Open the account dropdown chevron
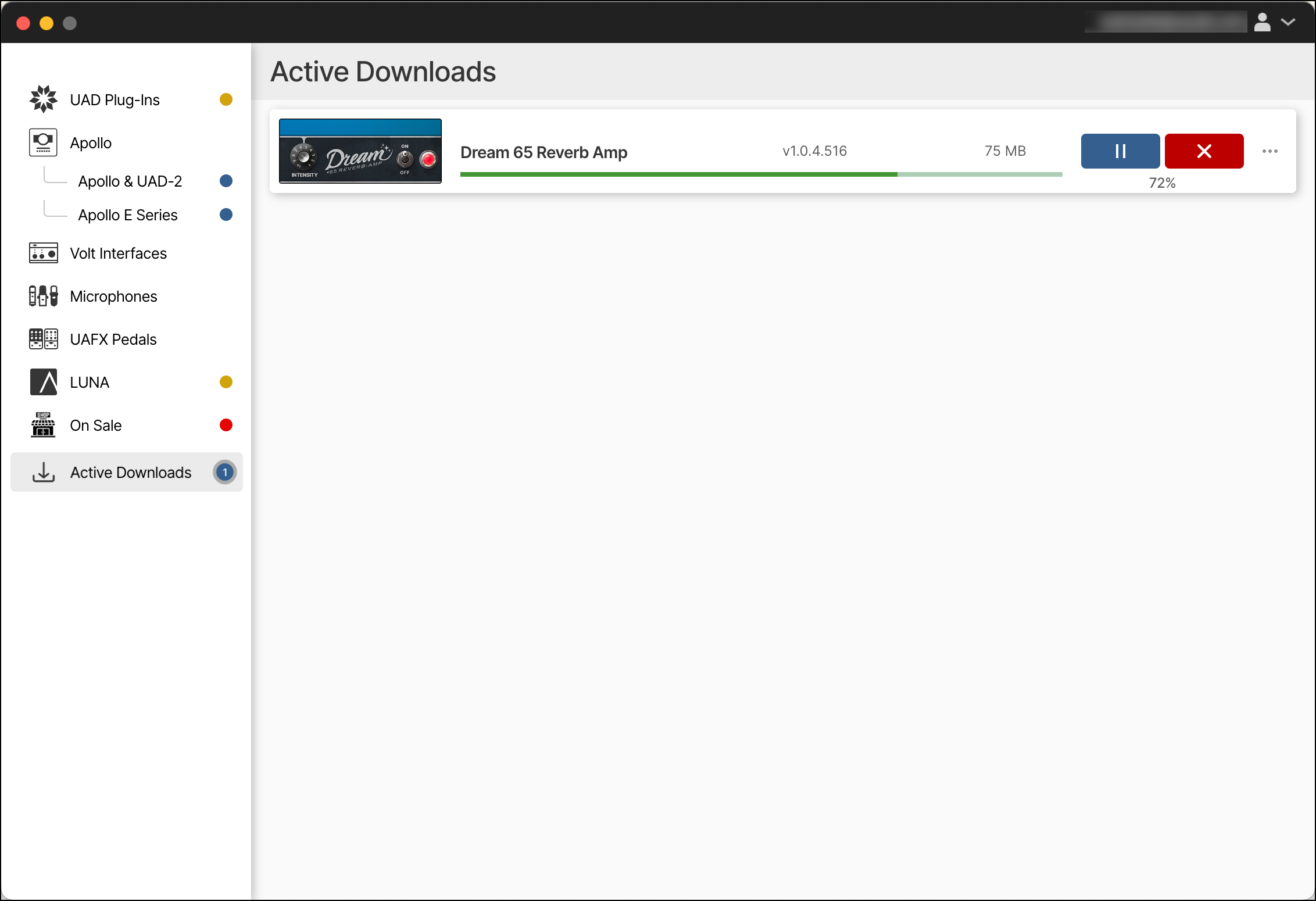The height and width of the screenshot is (901, 1316). pos(1288,22)
